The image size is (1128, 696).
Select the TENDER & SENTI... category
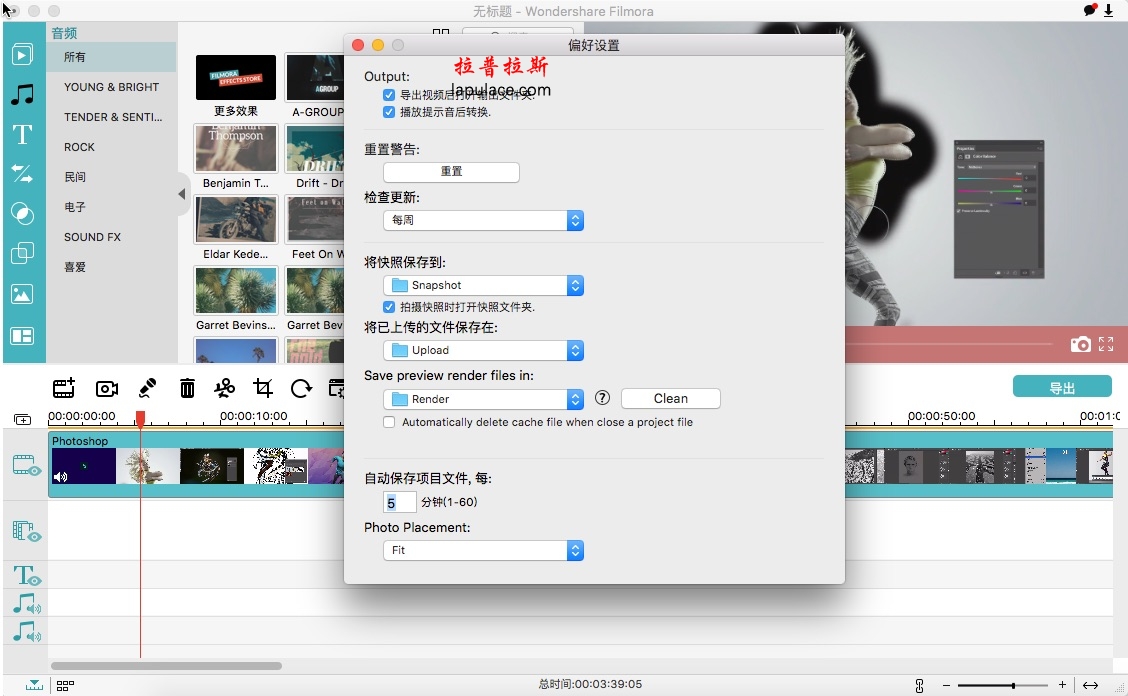pyautogui.click(x=111, y=117)
